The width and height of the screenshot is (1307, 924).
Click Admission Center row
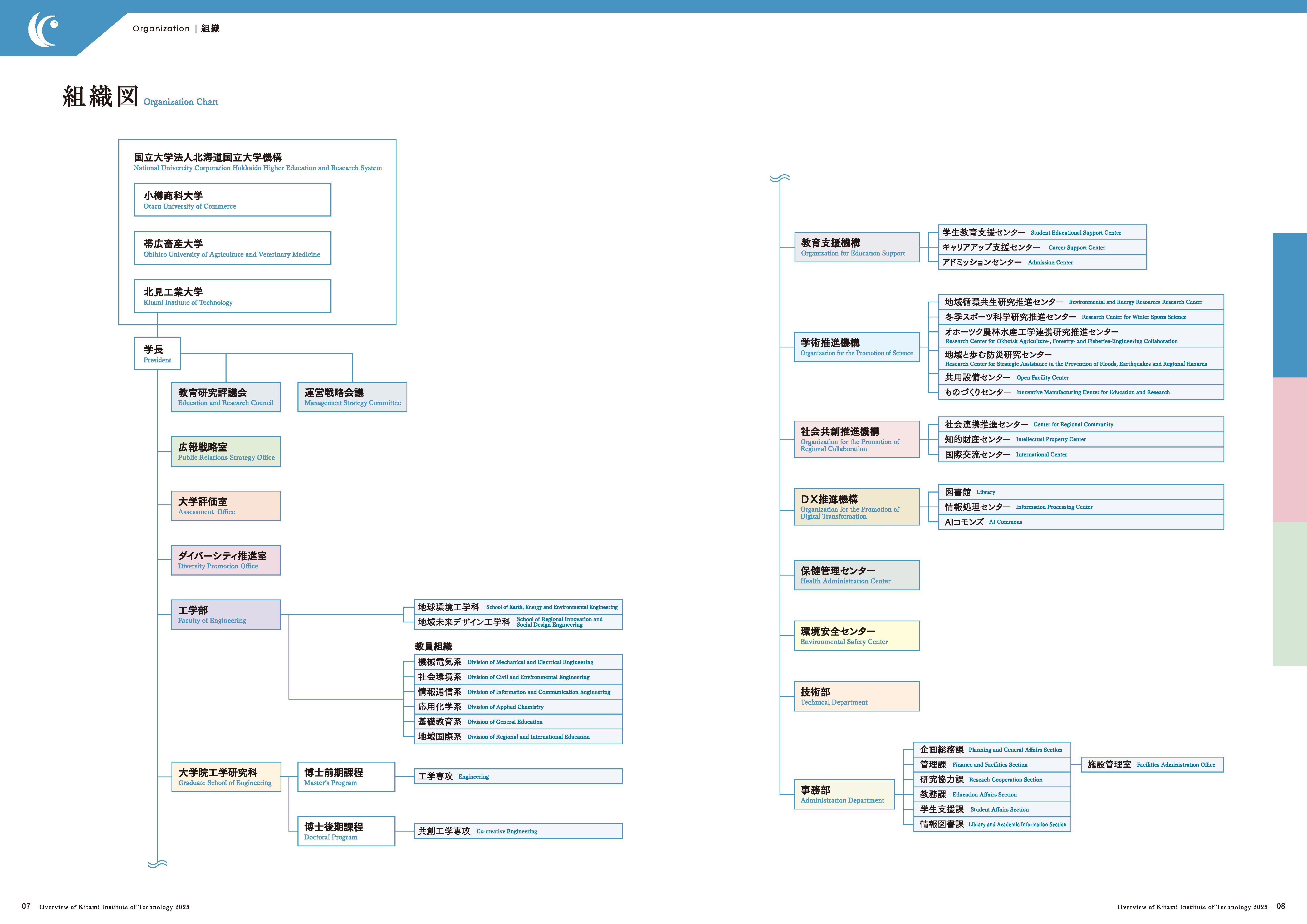(1042, 262)
